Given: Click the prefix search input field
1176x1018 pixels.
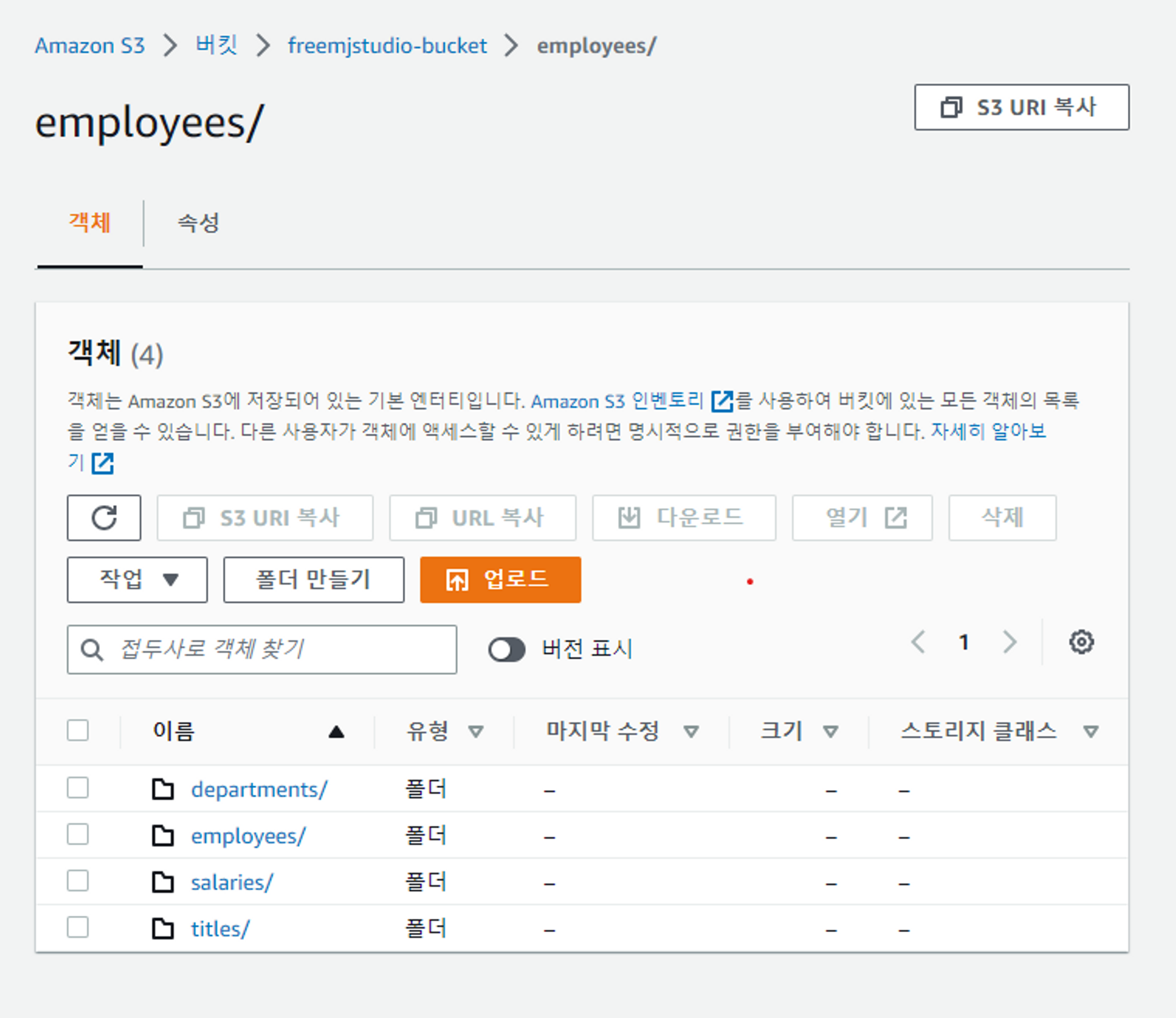Looking at the screenshot, I should pyautogui.click(x=276, y=649).
